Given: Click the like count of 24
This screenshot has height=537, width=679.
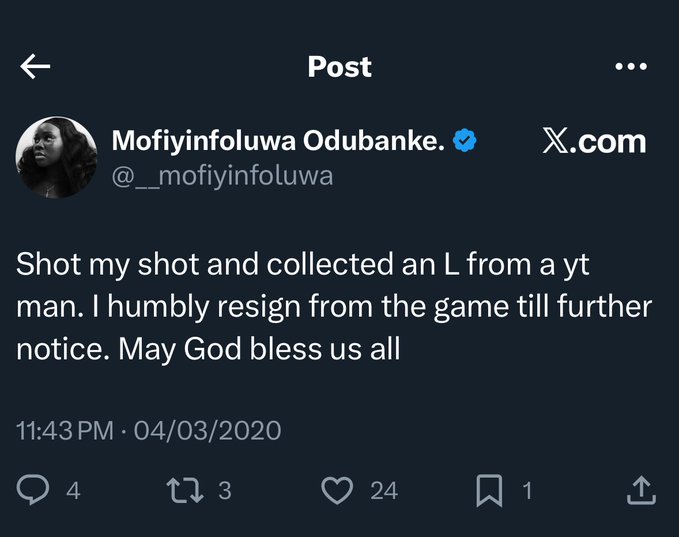Looking at the screenshot, I should point(383,491).
